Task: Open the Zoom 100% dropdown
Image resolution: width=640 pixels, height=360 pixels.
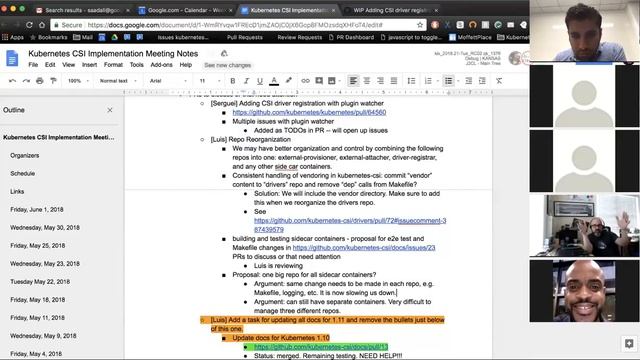Action: (78, 81)
